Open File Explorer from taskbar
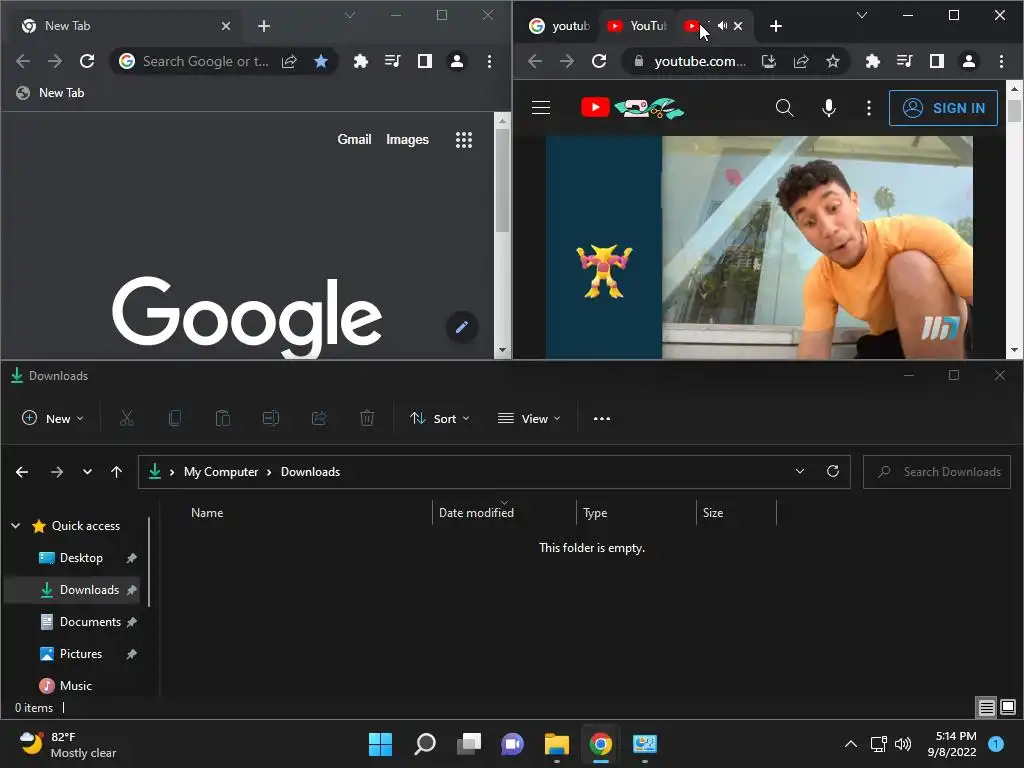1024x768 pixels. pyautogui.click(x=556, y=744)
